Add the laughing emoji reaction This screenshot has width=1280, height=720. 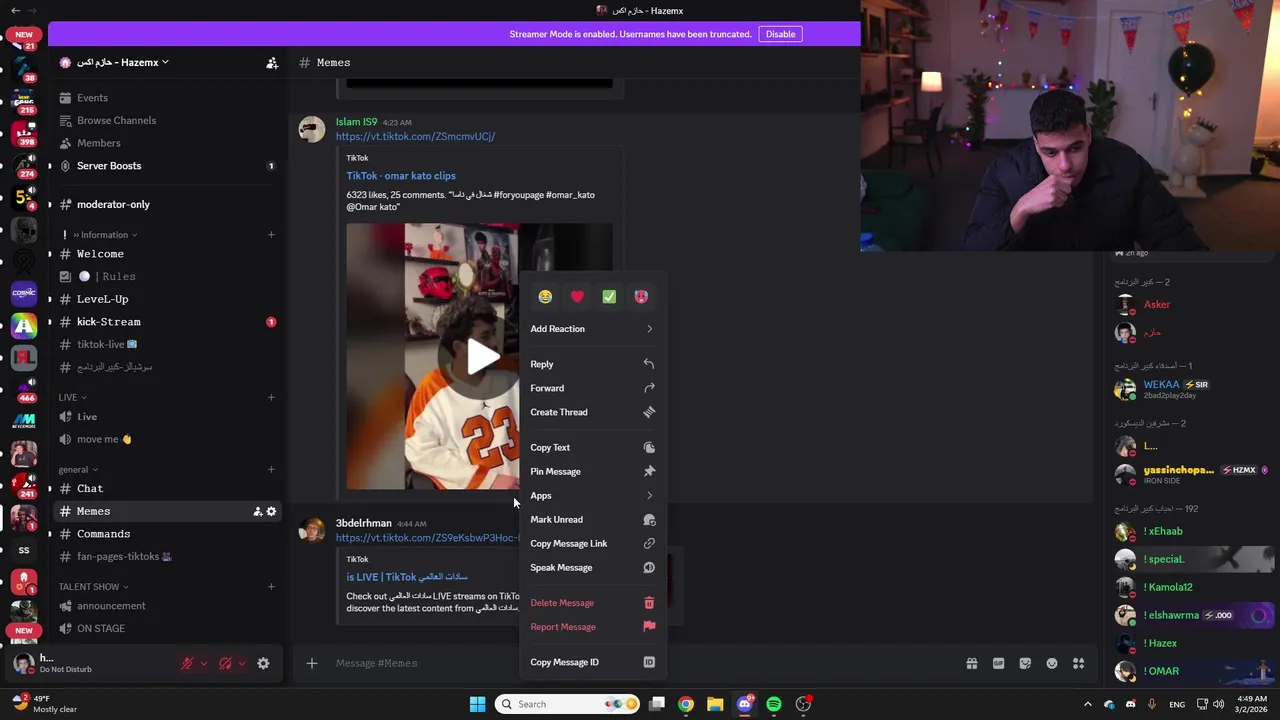545,297
